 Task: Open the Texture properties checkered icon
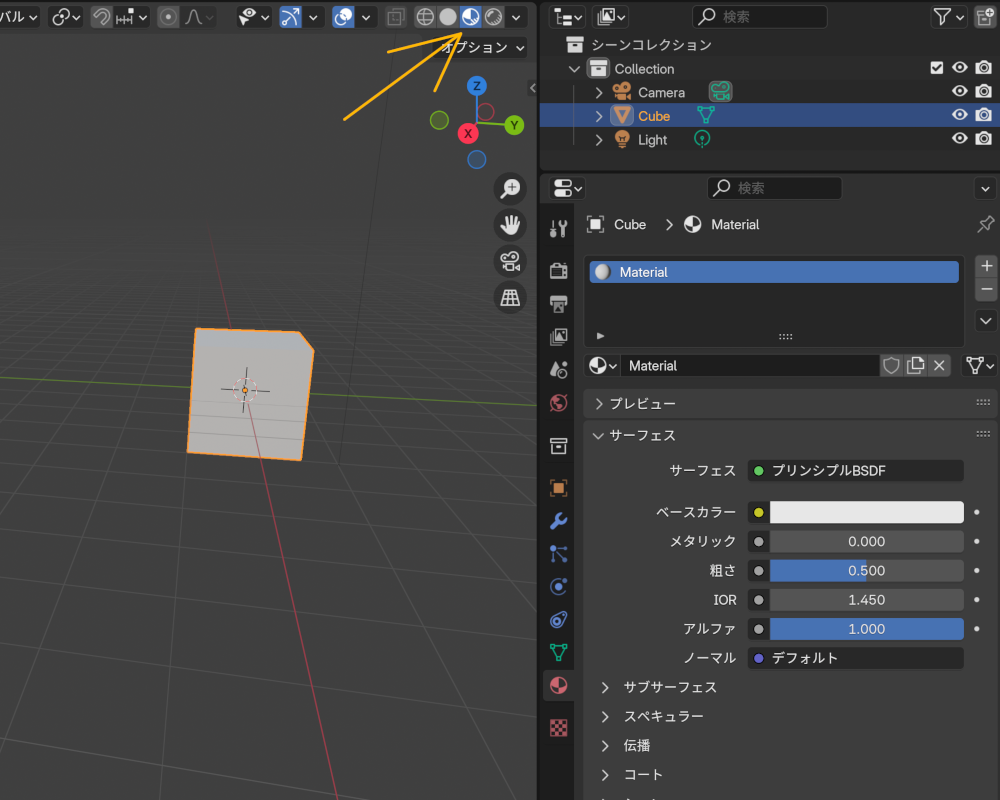(x=559, y=727)
